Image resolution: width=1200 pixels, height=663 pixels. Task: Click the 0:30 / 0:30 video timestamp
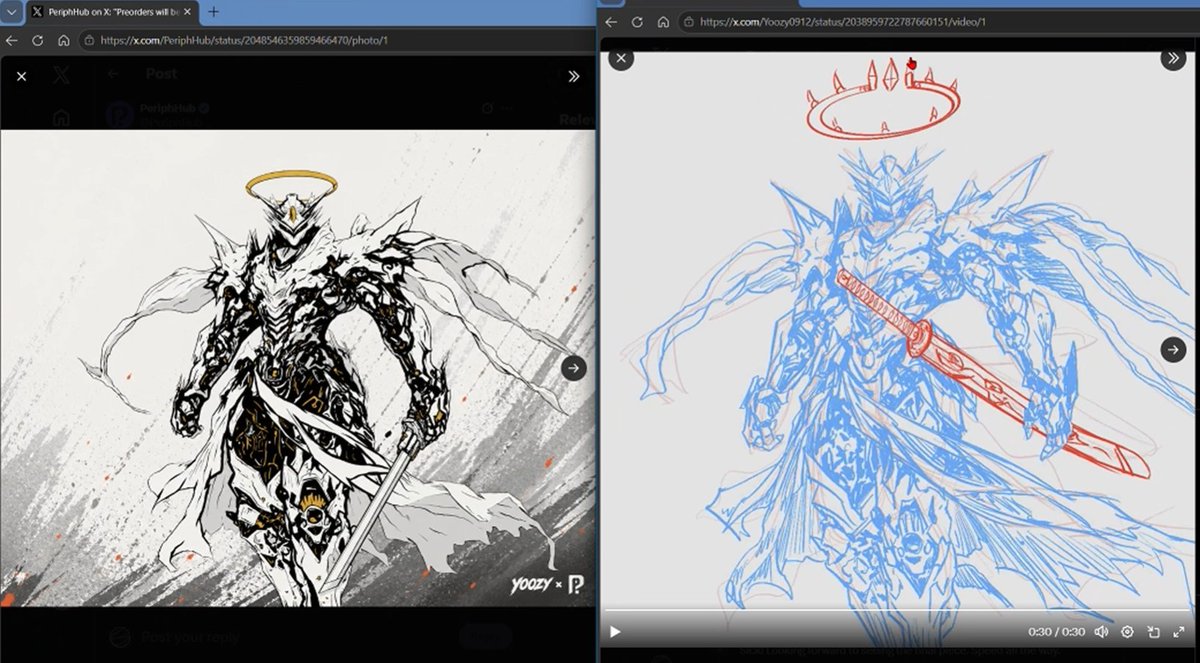pyautogui.click(x=1055, y=632)
